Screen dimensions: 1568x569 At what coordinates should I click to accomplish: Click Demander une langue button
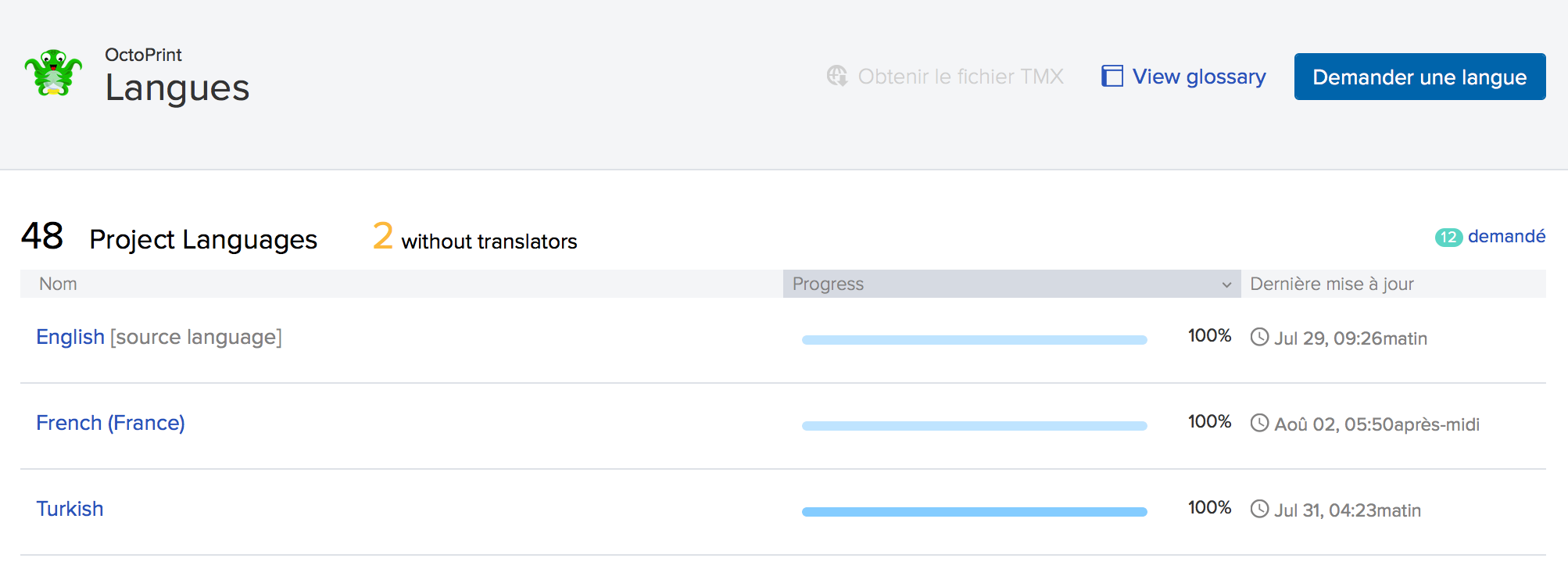(x=1419, y=77)
